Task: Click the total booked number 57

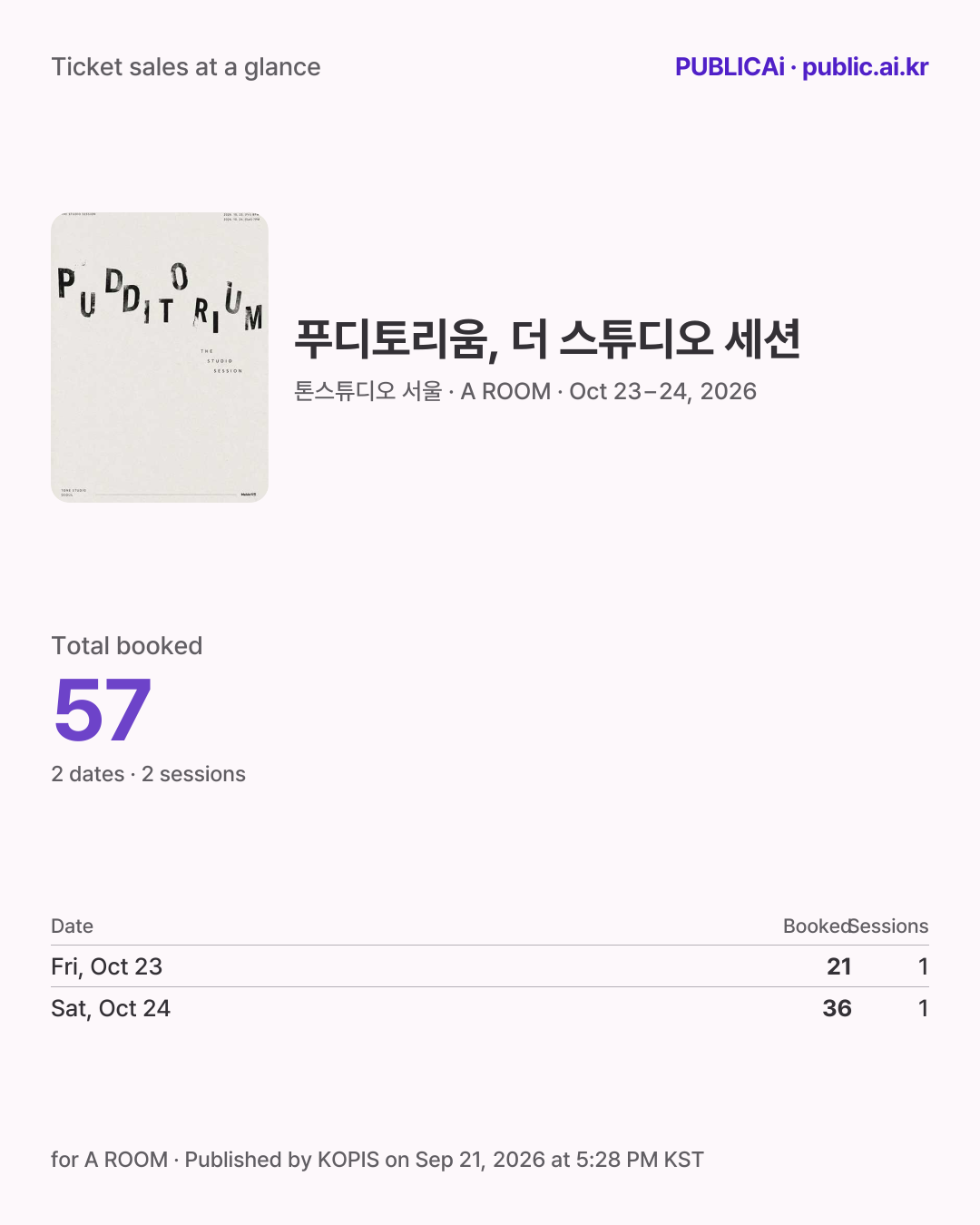Action: 102,710
